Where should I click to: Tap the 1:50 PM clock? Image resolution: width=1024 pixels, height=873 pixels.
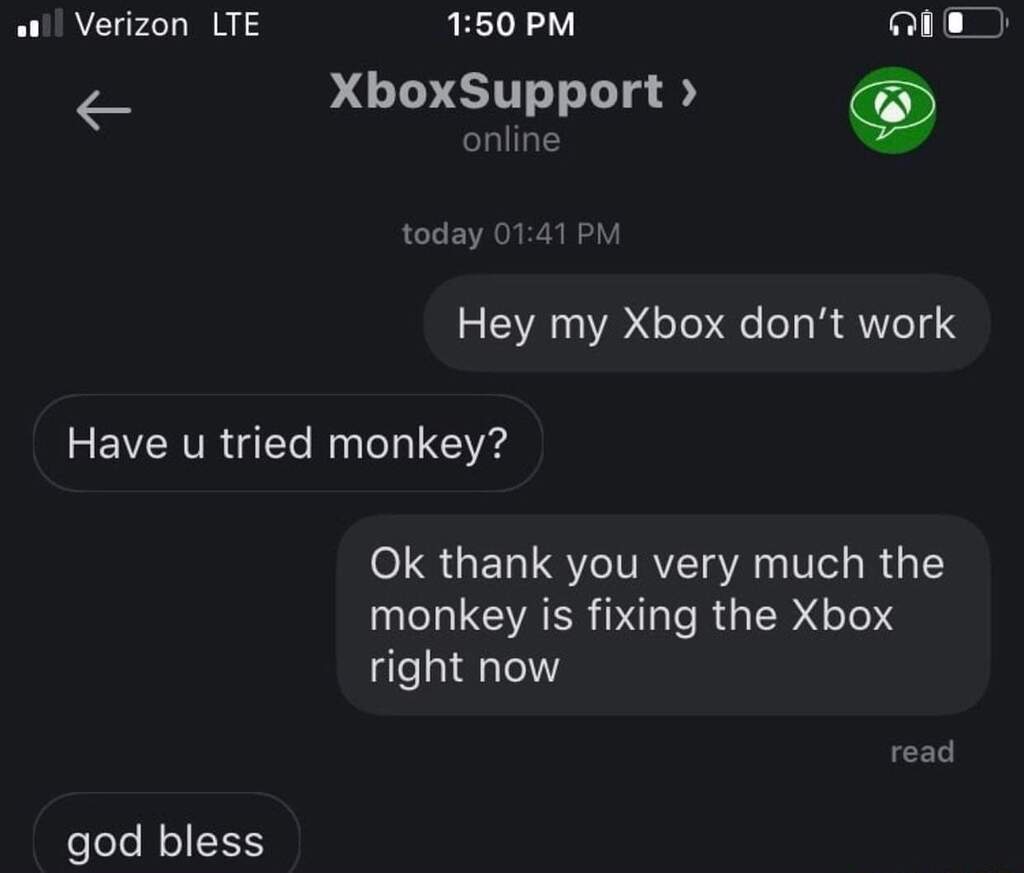tap(511, 24)
